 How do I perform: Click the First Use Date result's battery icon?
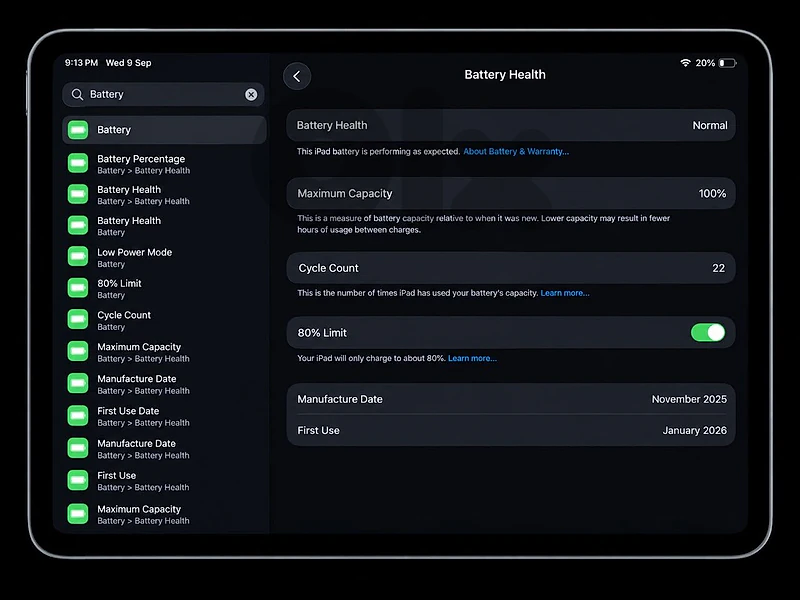point(78,416)
